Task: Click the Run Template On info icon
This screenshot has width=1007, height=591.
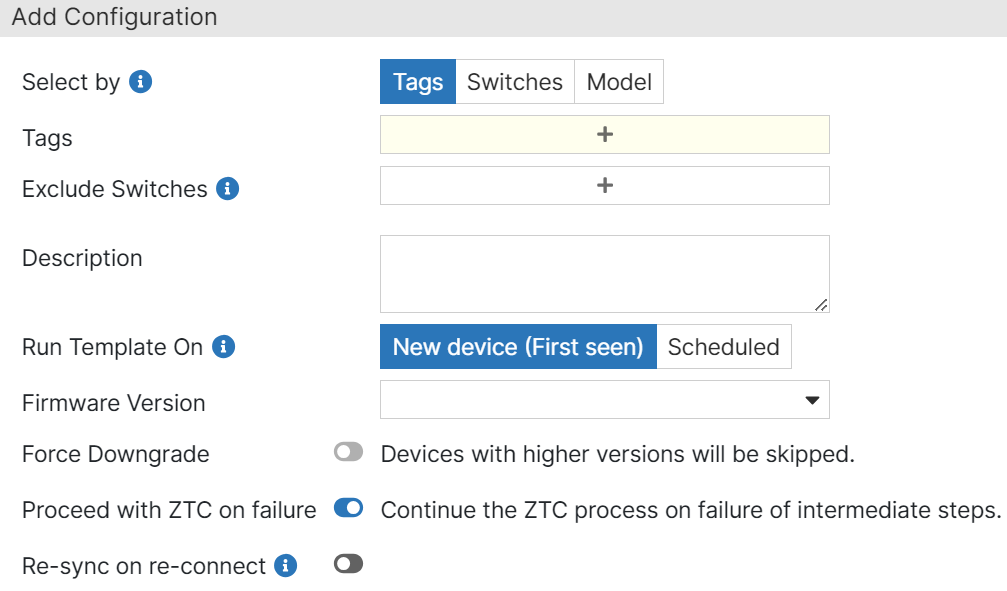Action: [x=226, y=347]
